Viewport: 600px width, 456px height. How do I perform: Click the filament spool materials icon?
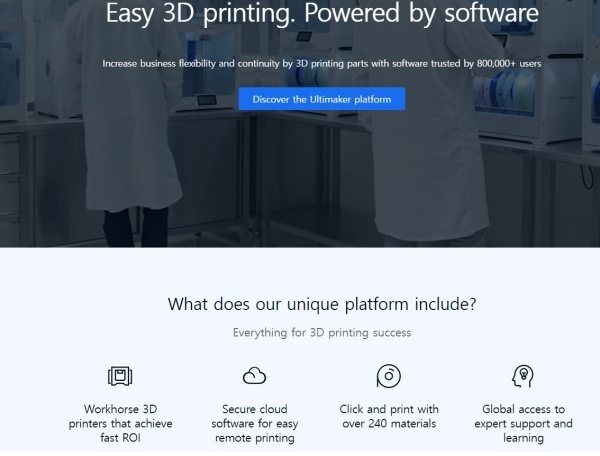pos(389,376)
